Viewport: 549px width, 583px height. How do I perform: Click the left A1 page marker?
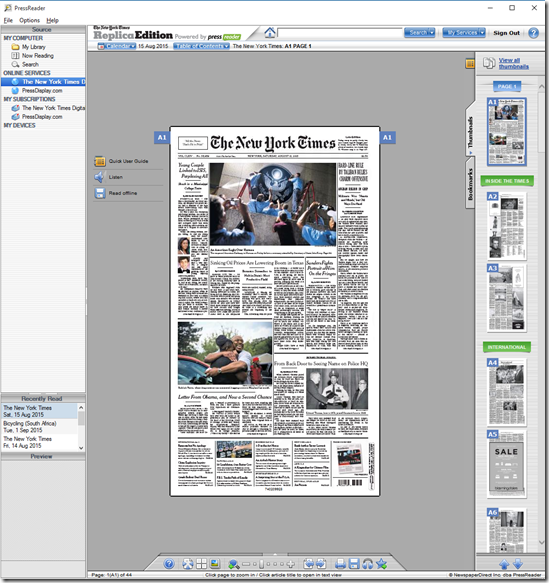162,138
